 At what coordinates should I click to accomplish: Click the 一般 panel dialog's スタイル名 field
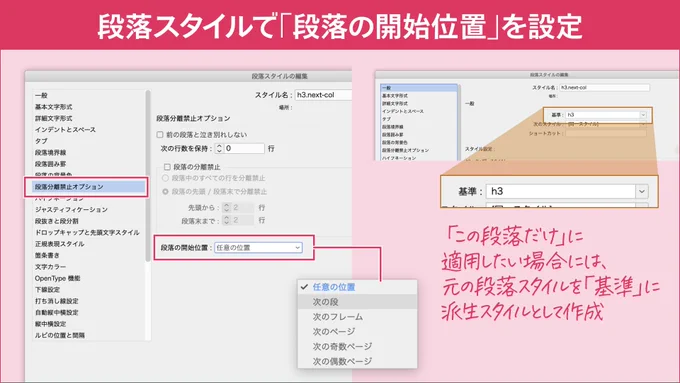click(x=605, y=88)
